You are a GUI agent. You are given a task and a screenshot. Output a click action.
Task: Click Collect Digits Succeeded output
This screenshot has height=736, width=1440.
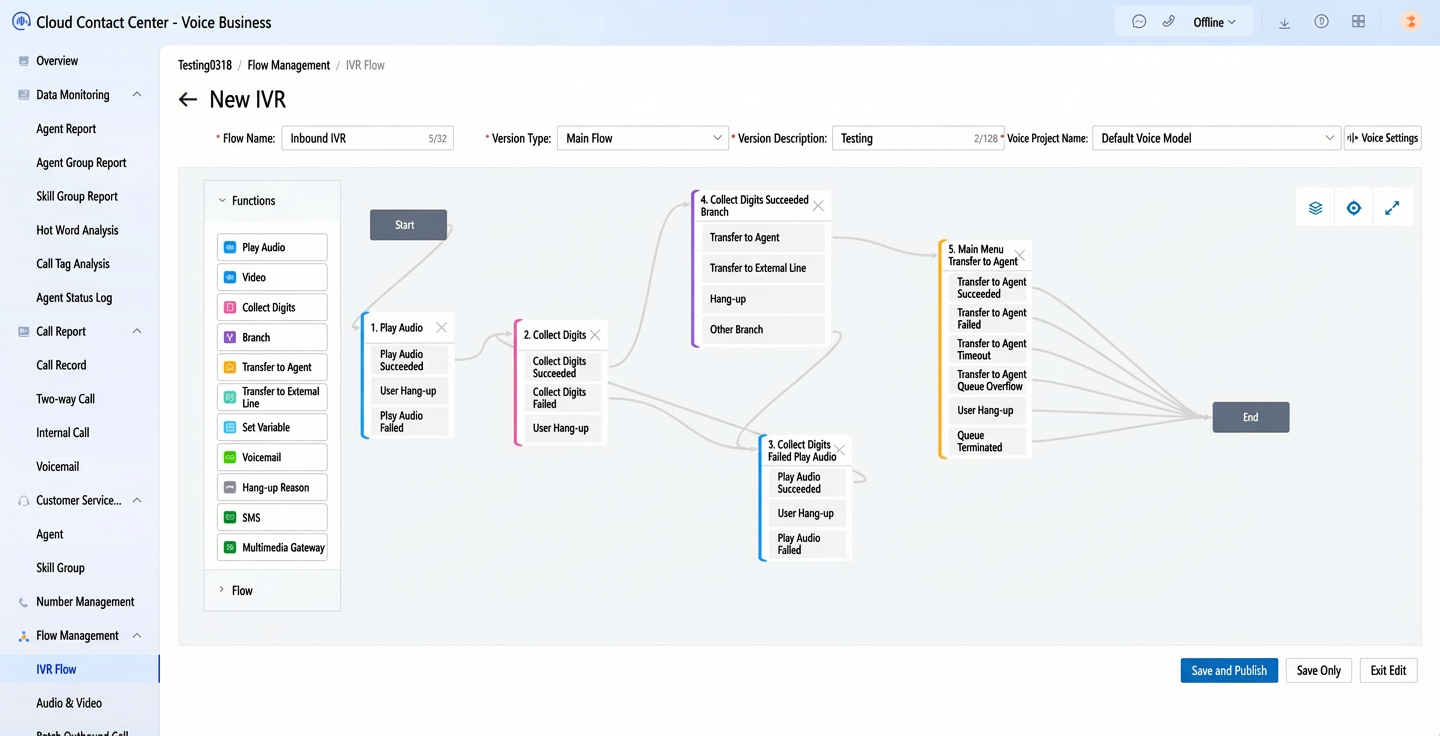point(565,367)
